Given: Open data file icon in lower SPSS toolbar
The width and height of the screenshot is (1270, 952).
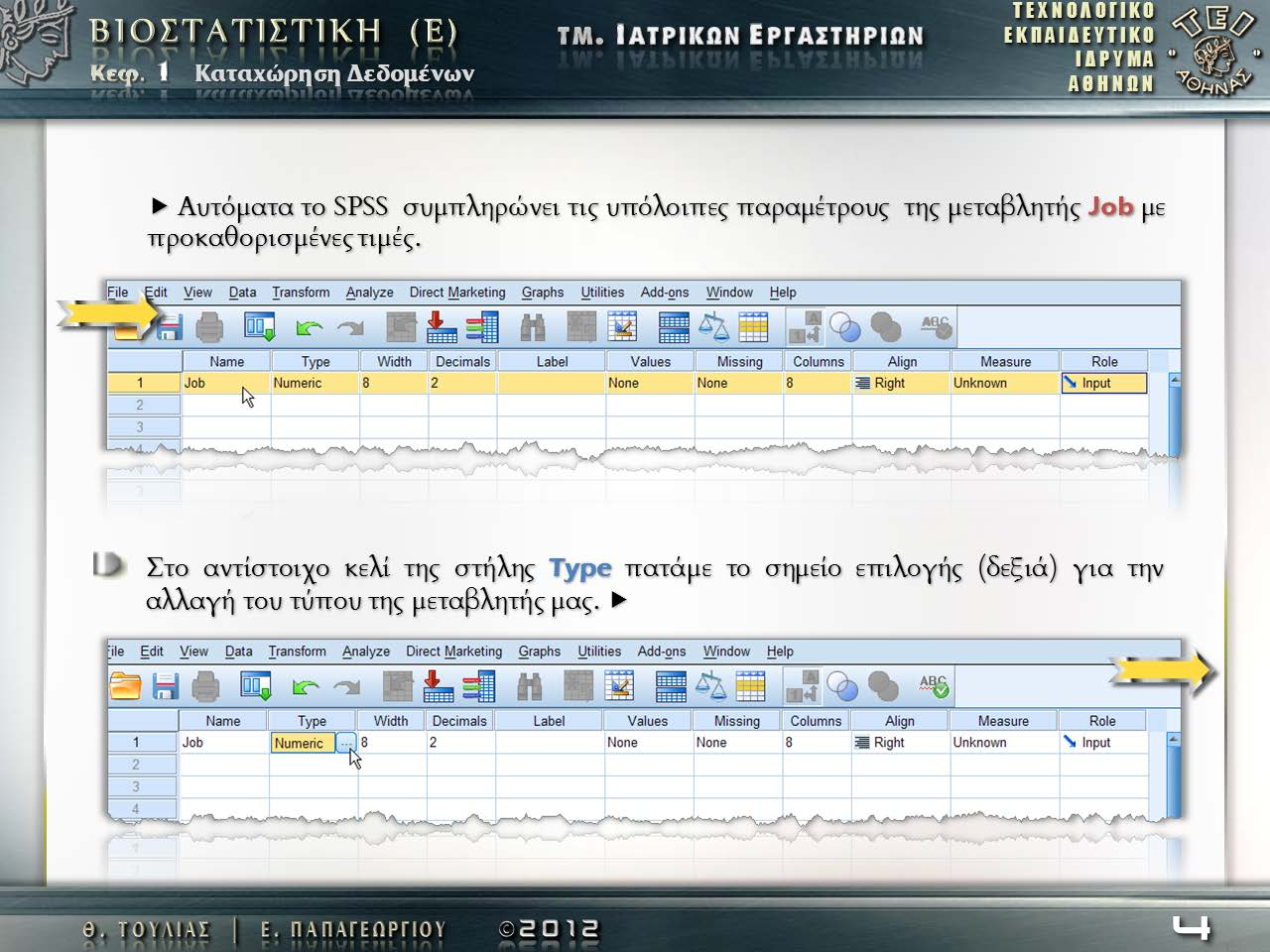Looking at the screenshot, I should pyautogui.click(x=125, y=685).
